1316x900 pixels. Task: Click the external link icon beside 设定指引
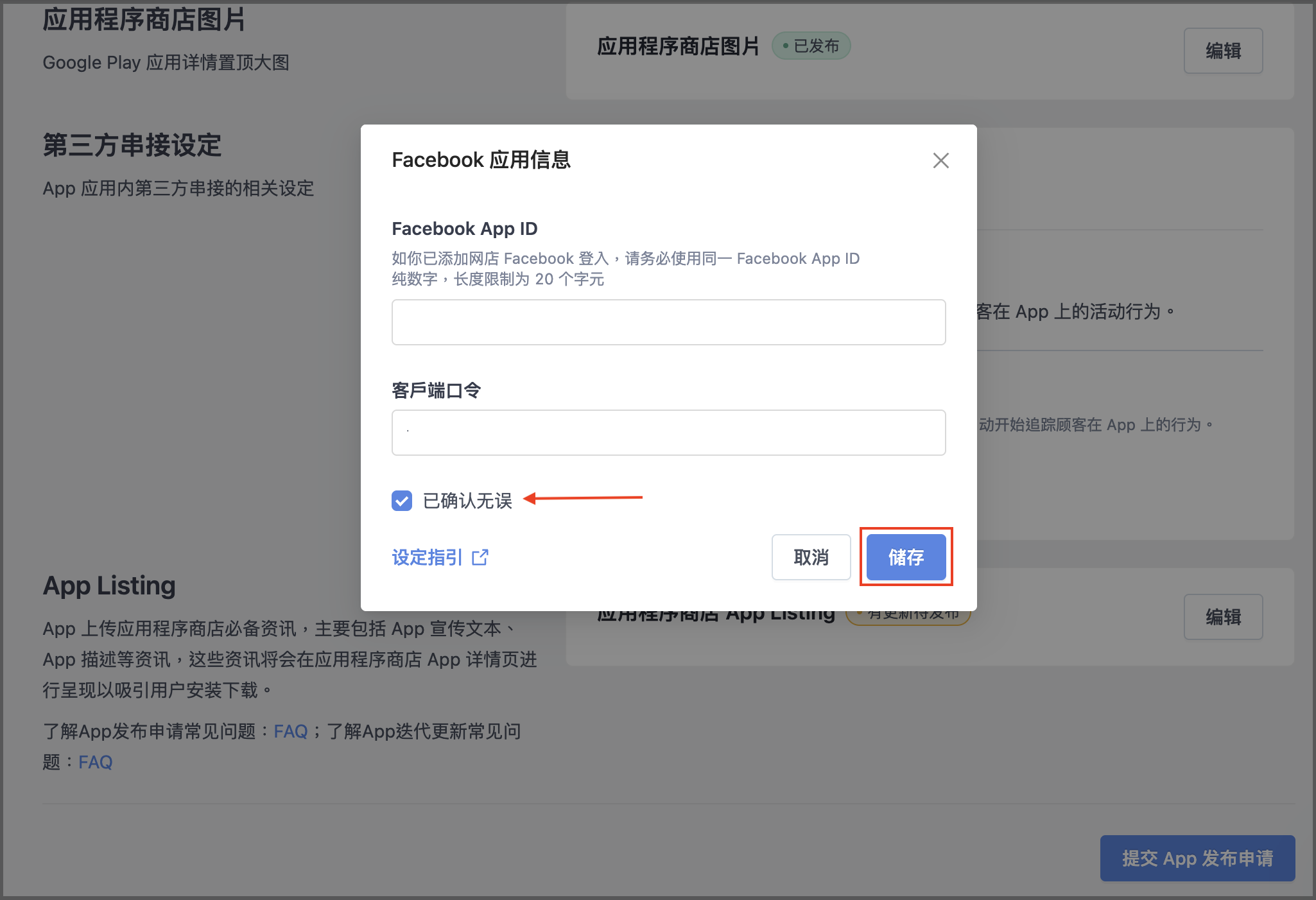pos(480,557)
